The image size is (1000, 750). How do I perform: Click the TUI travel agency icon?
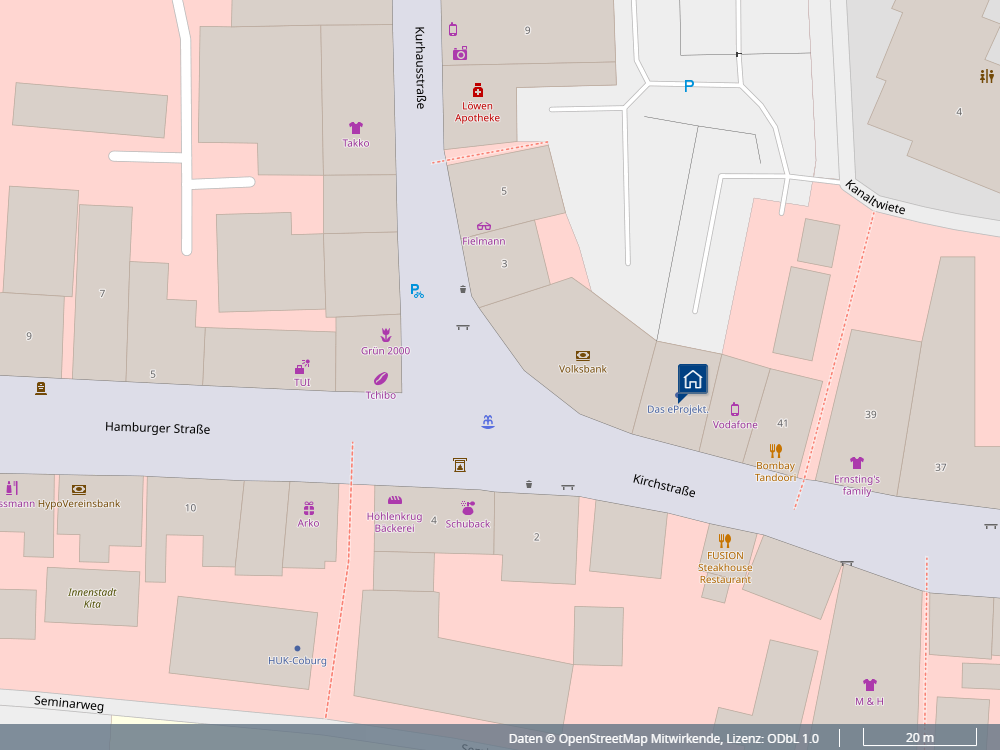coord(302,367)
